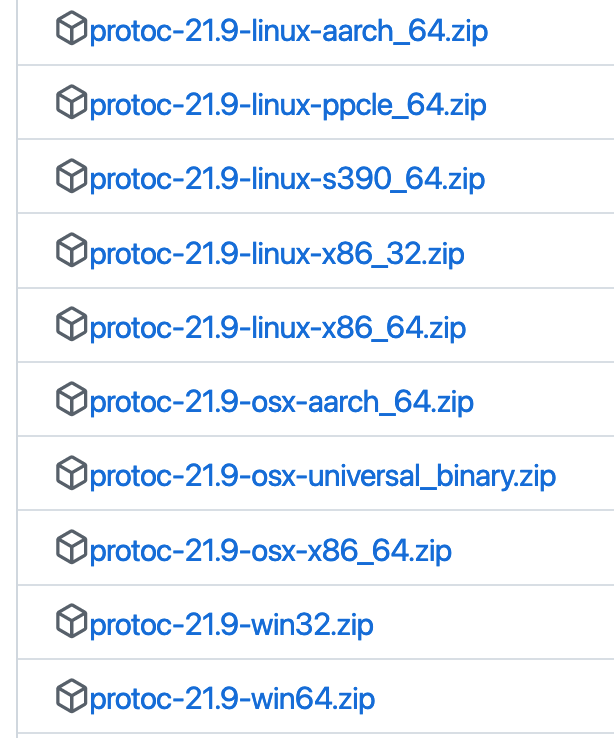614x738 pixels.
Task: Click package icon next to linux-s390_64 asset
Action: (72, 179)
